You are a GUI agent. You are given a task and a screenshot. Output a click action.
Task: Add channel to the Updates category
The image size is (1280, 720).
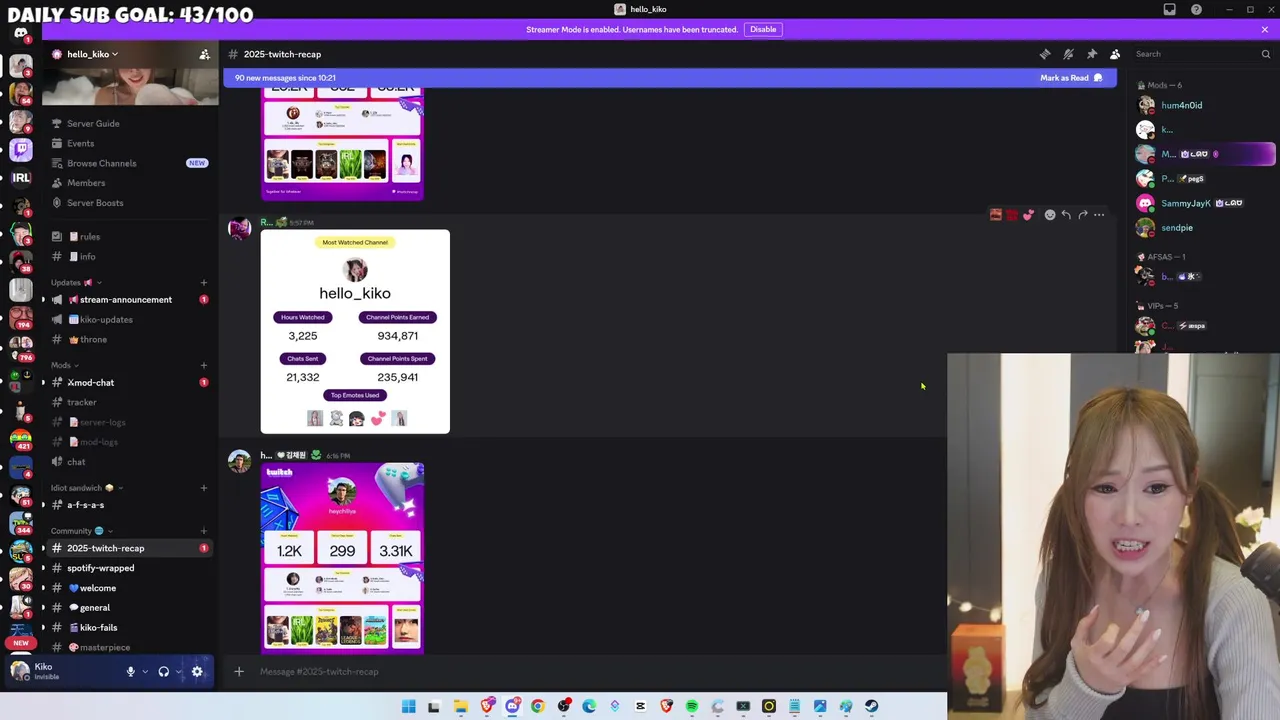pyautogui.click(x=204, y=283)
